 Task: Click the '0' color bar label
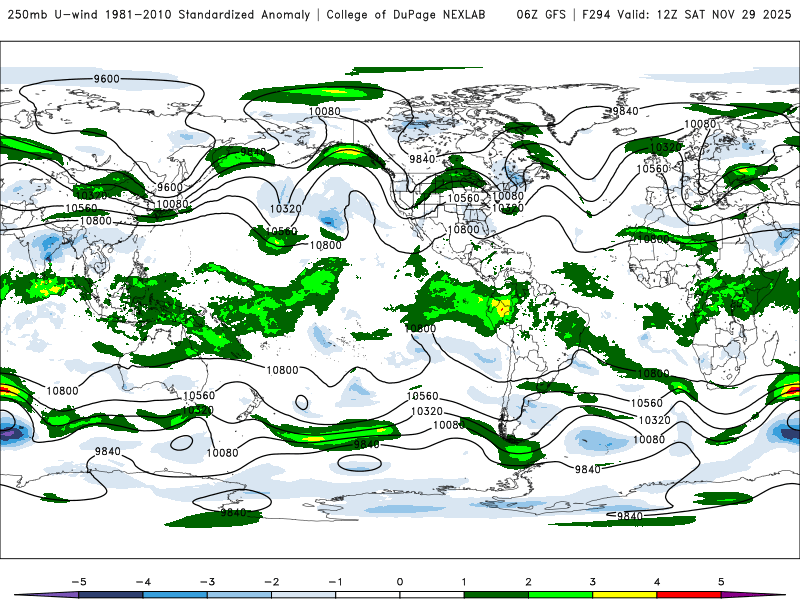coord(400,582)
